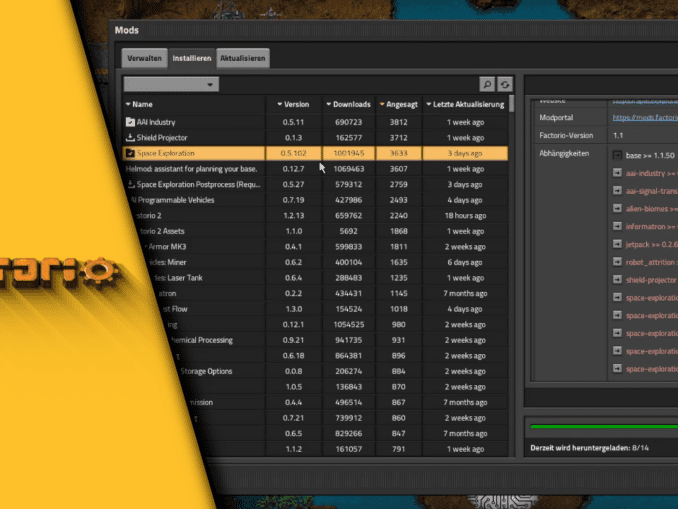Open the Aktualisieren tab
The height and width of the screenshot is (509, 678).
click(243, 59)
